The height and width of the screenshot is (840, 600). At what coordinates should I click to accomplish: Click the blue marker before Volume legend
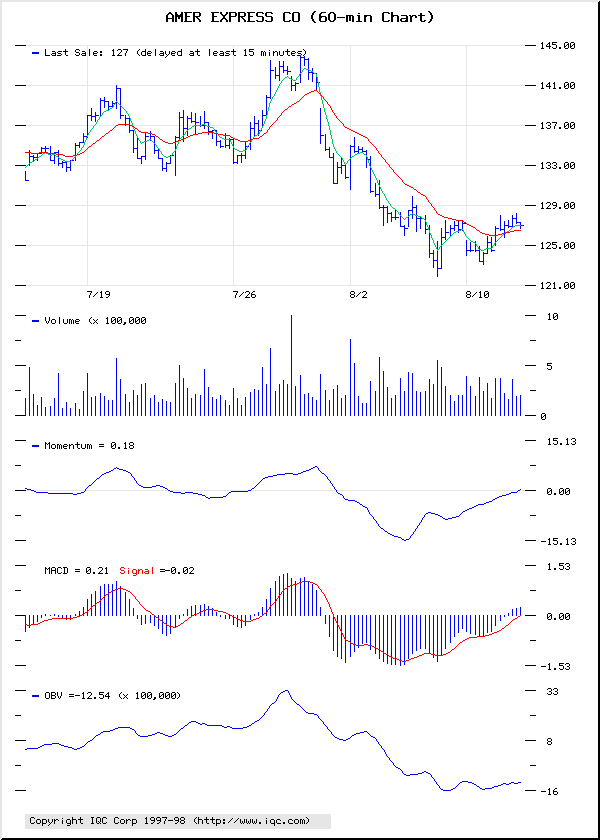pos(35,321)
